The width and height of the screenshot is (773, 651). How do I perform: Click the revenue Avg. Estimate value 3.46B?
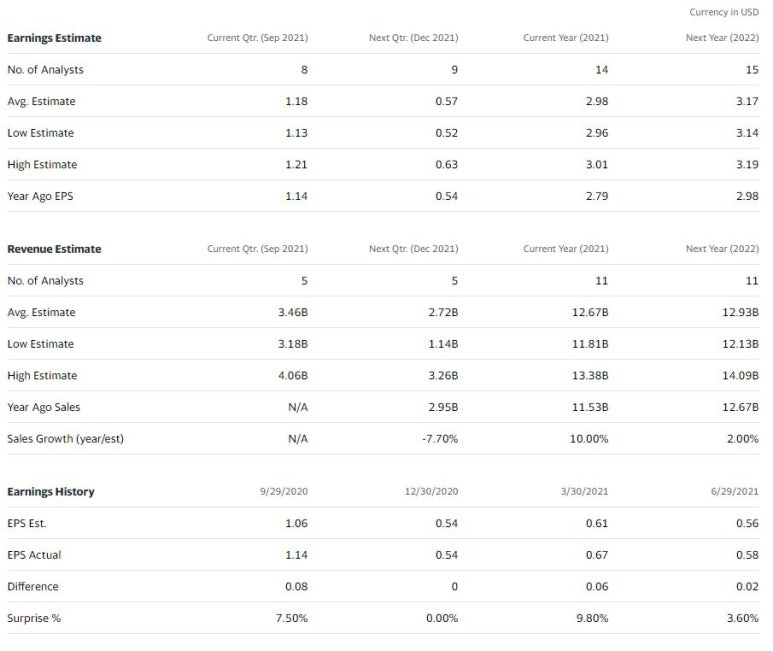(x=293, y=312)
